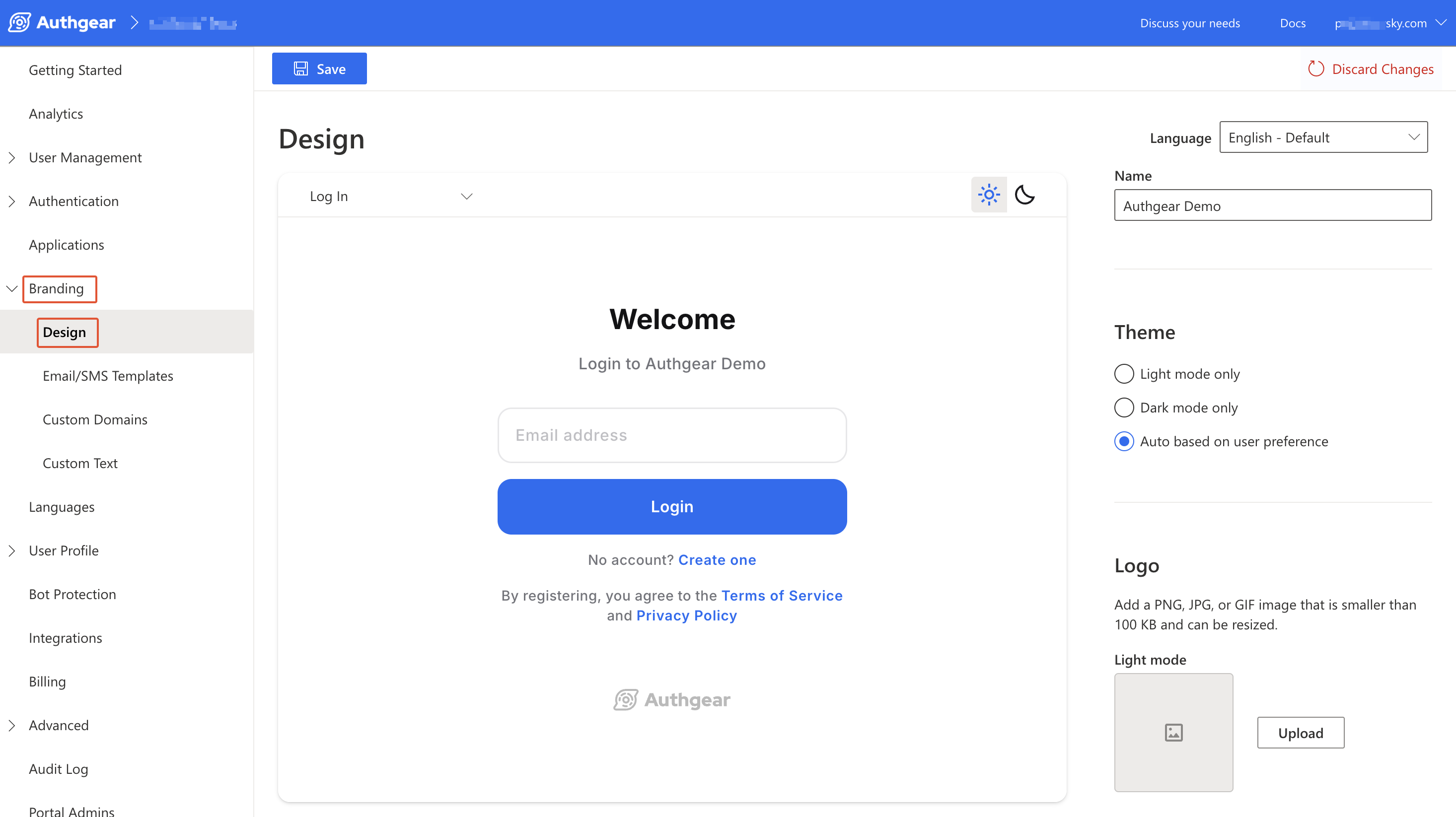Go to Custom Domains page
Screen dimensions: 1456x817
tap(95, 419)
